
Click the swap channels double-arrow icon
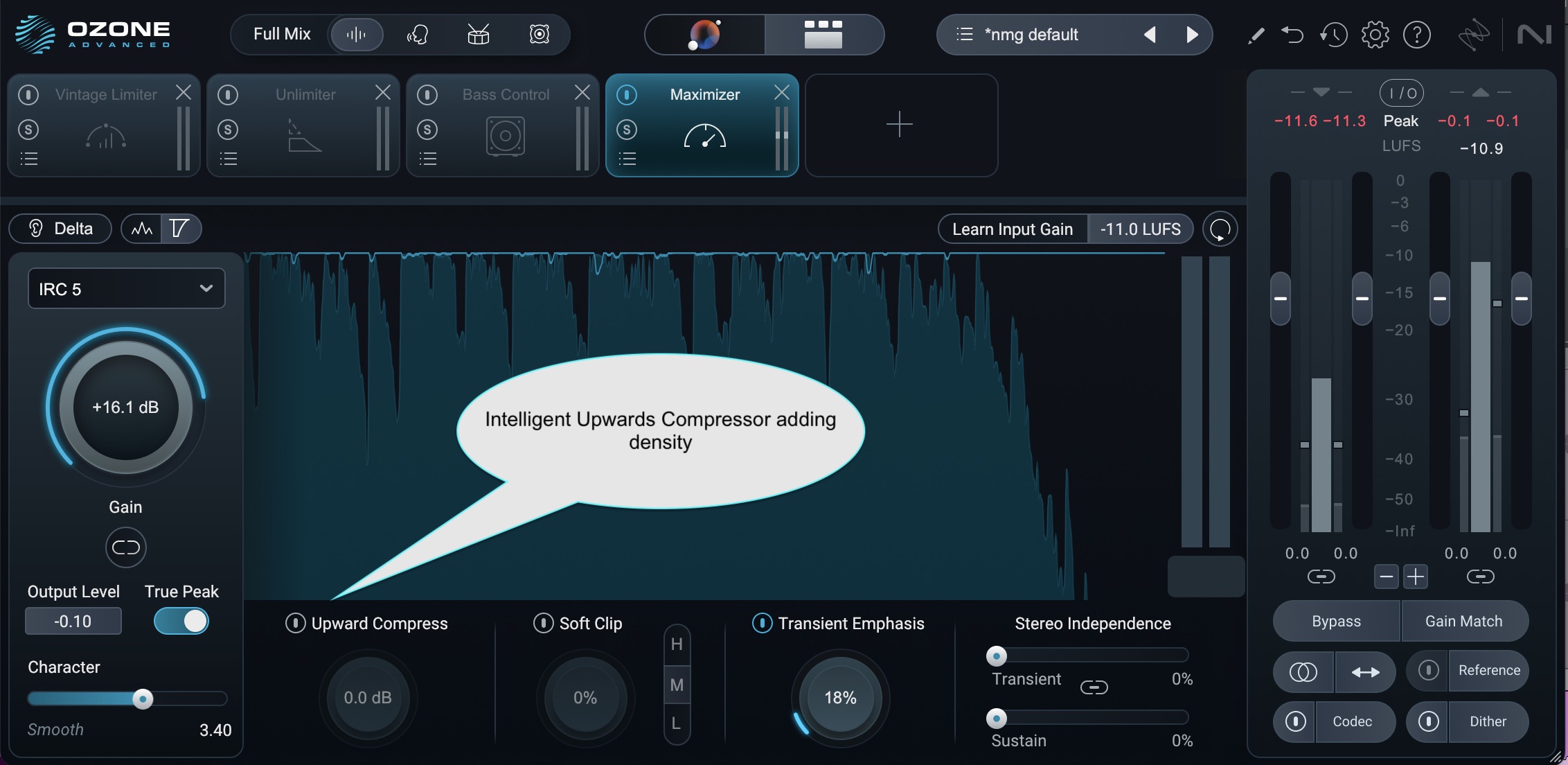[x=1365, y=671]
